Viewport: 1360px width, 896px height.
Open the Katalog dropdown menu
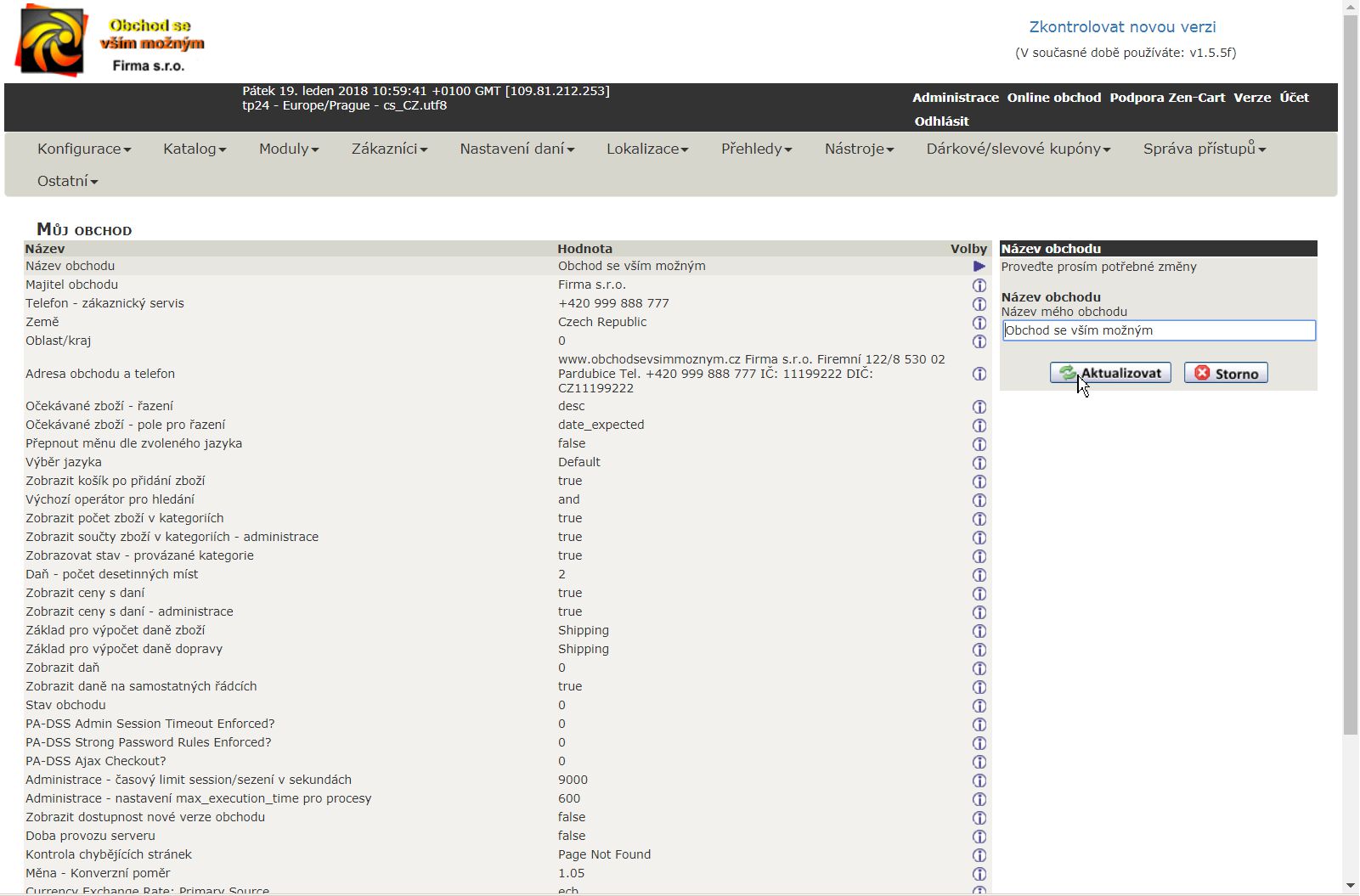point(195,149)
